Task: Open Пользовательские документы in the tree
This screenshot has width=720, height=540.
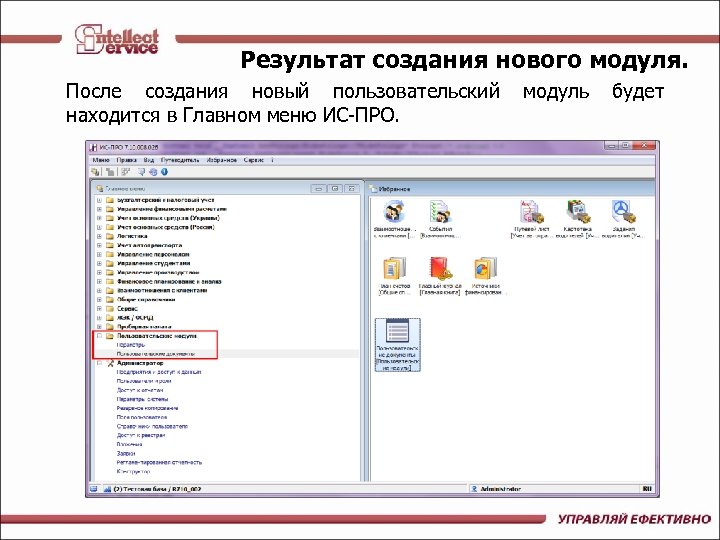Action: click(x=156, y=354)
